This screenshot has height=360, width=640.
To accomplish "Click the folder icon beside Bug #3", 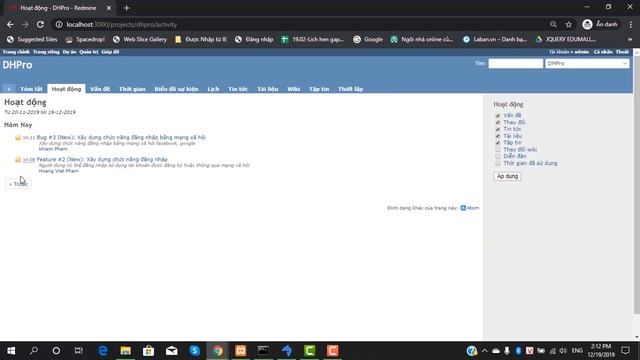I will coord(18,138).
